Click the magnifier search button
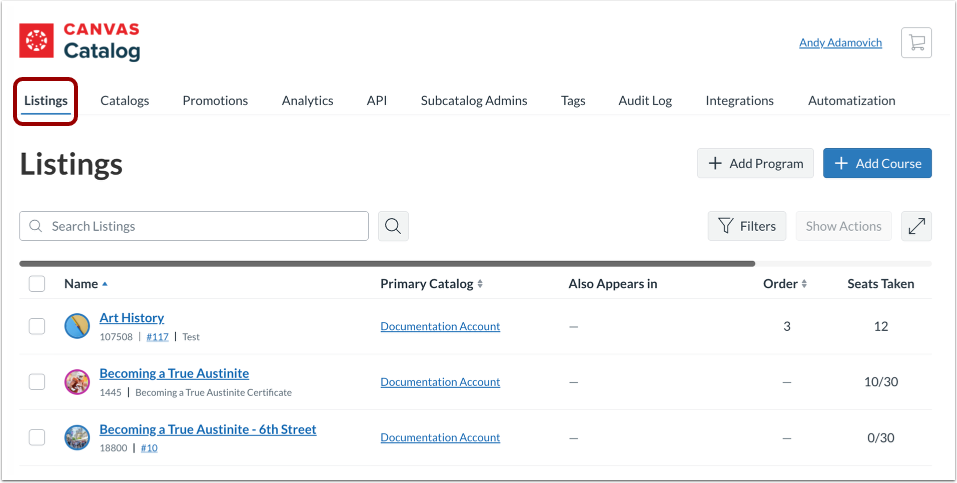The height and width of the screenshot is (483, 957). pyautogui.click(x=393, y=226)
